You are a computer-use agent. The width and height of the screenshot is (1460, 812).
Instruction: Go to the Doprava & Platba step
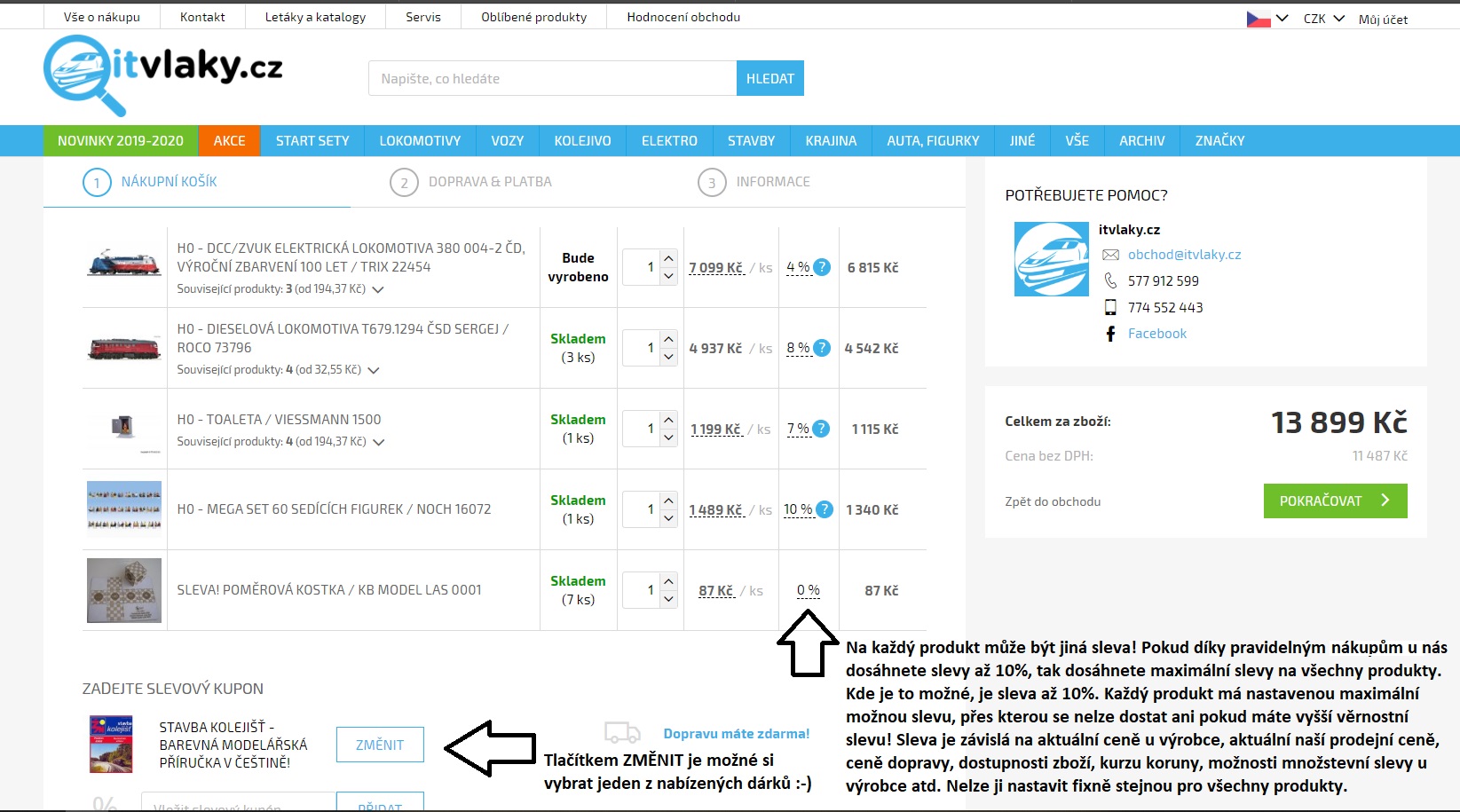[489, 182]
